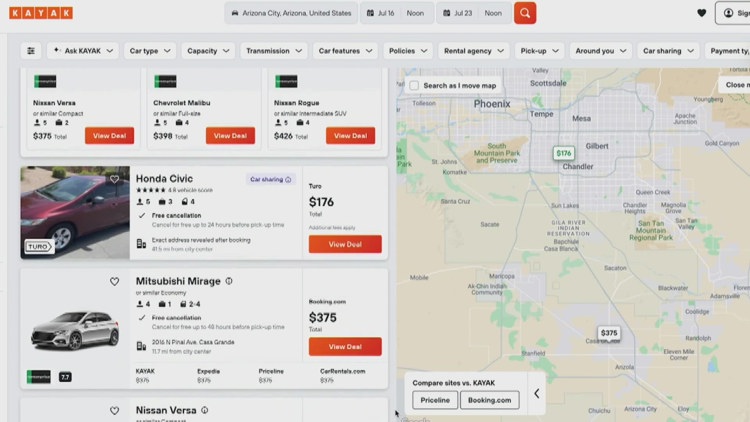The image size is (750, 422).
Task: Click Enterprise logo on Chevrolet Malibu card
Action: (x=165, y=81)
